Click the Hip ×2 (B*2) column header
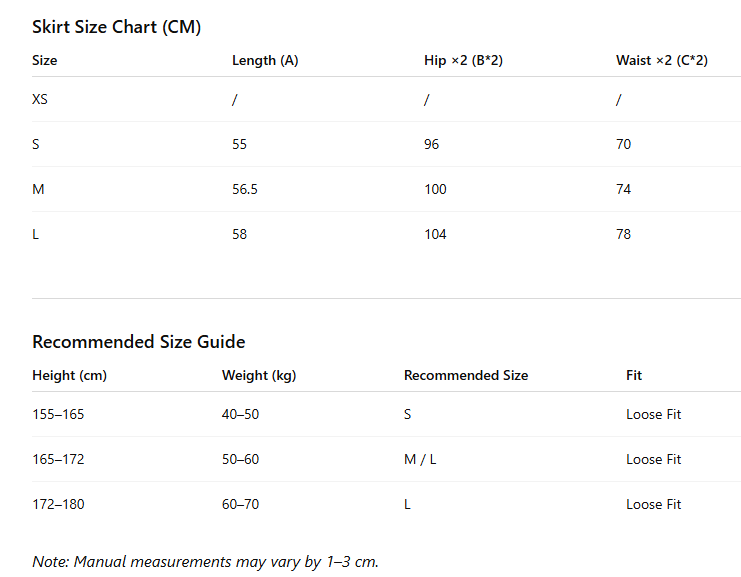Image resolution: width=741 pixels, height=577 pixels. 463,60
